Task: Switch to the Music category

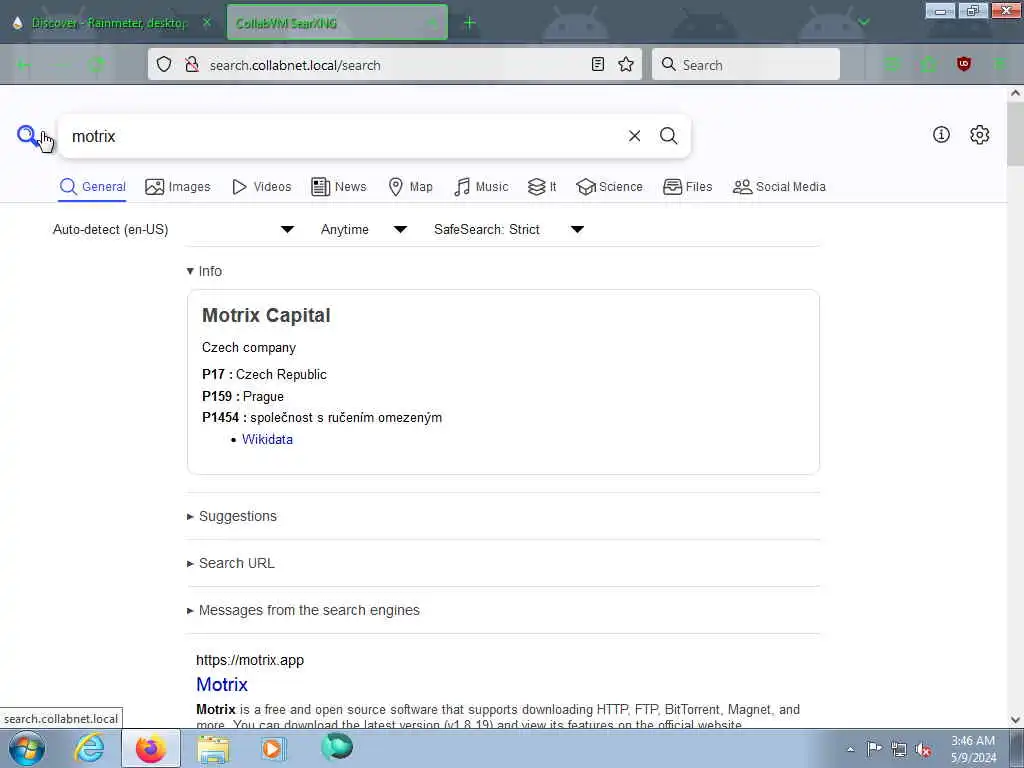Action: click(481, 187)
